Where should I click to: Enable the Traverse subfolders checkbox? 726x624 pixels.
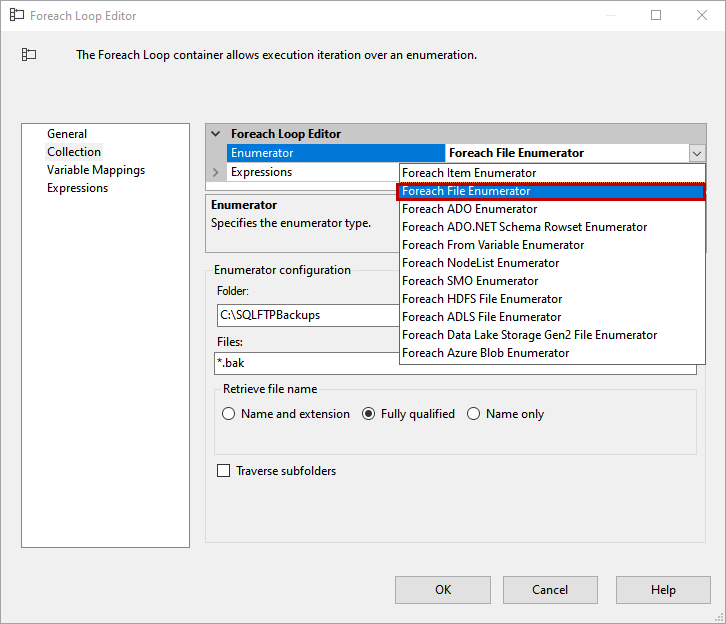[x=224, y=471]
